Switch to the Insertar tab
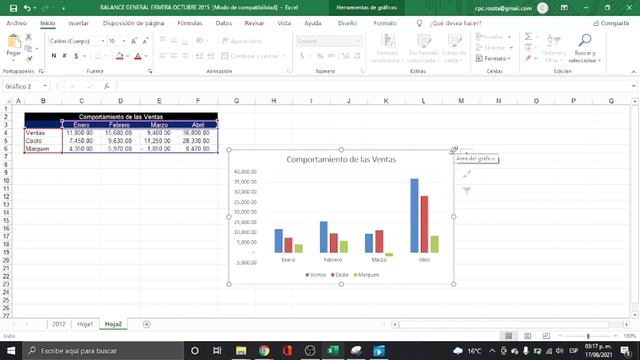The image size is (640, 360). click(78, 23)
